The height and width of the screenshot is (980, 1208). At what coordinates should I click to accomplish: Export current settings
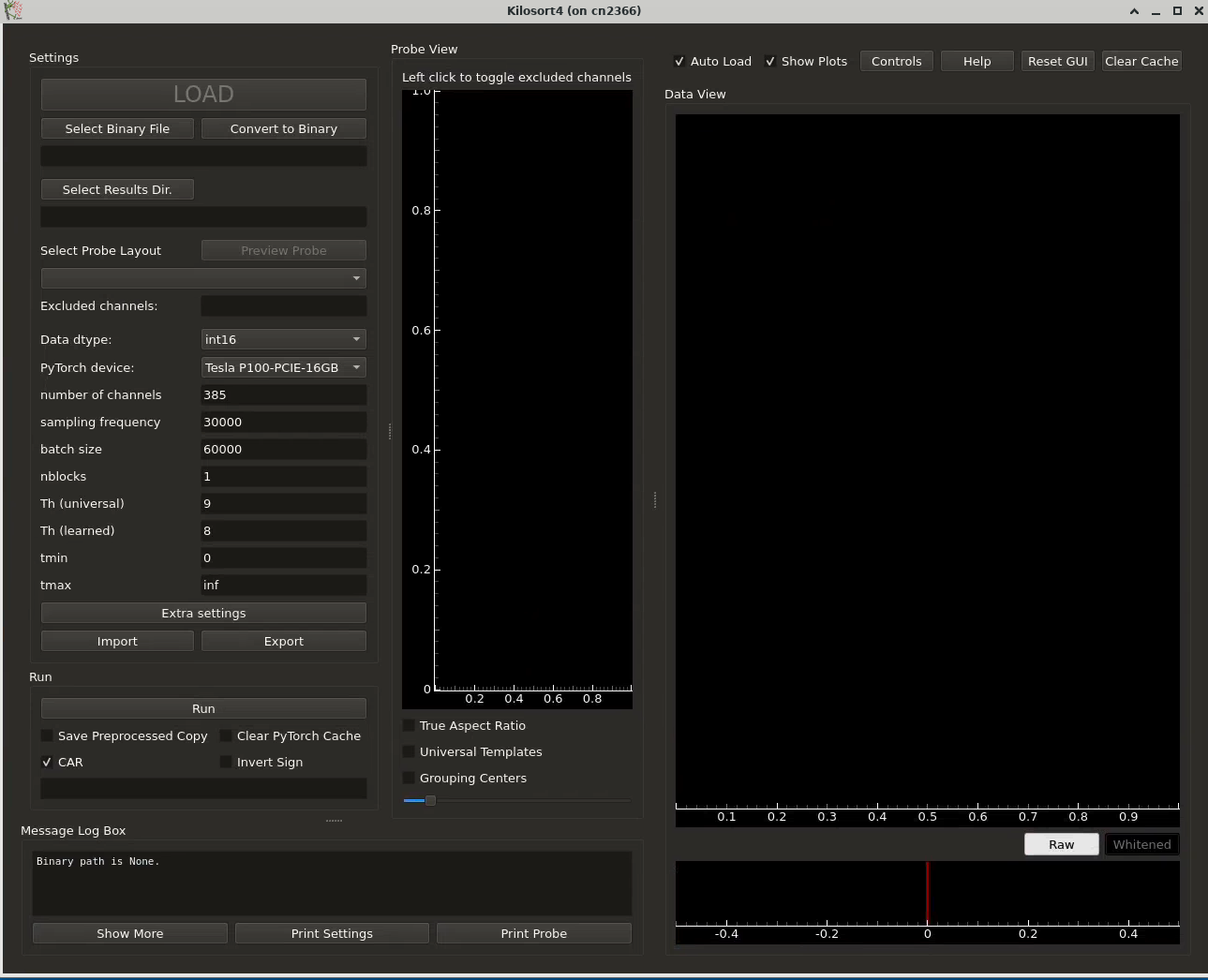pyautogui.click(x=283, y=641)
